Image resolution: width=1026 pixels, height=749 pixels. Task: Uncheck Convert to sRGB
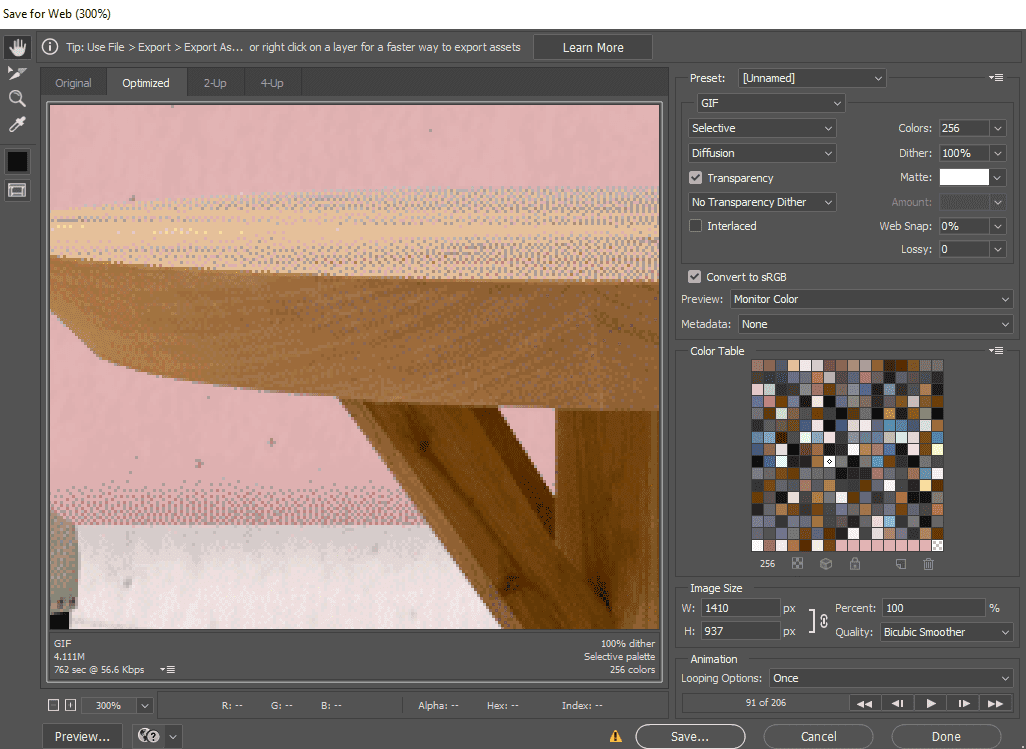point(695,277)
